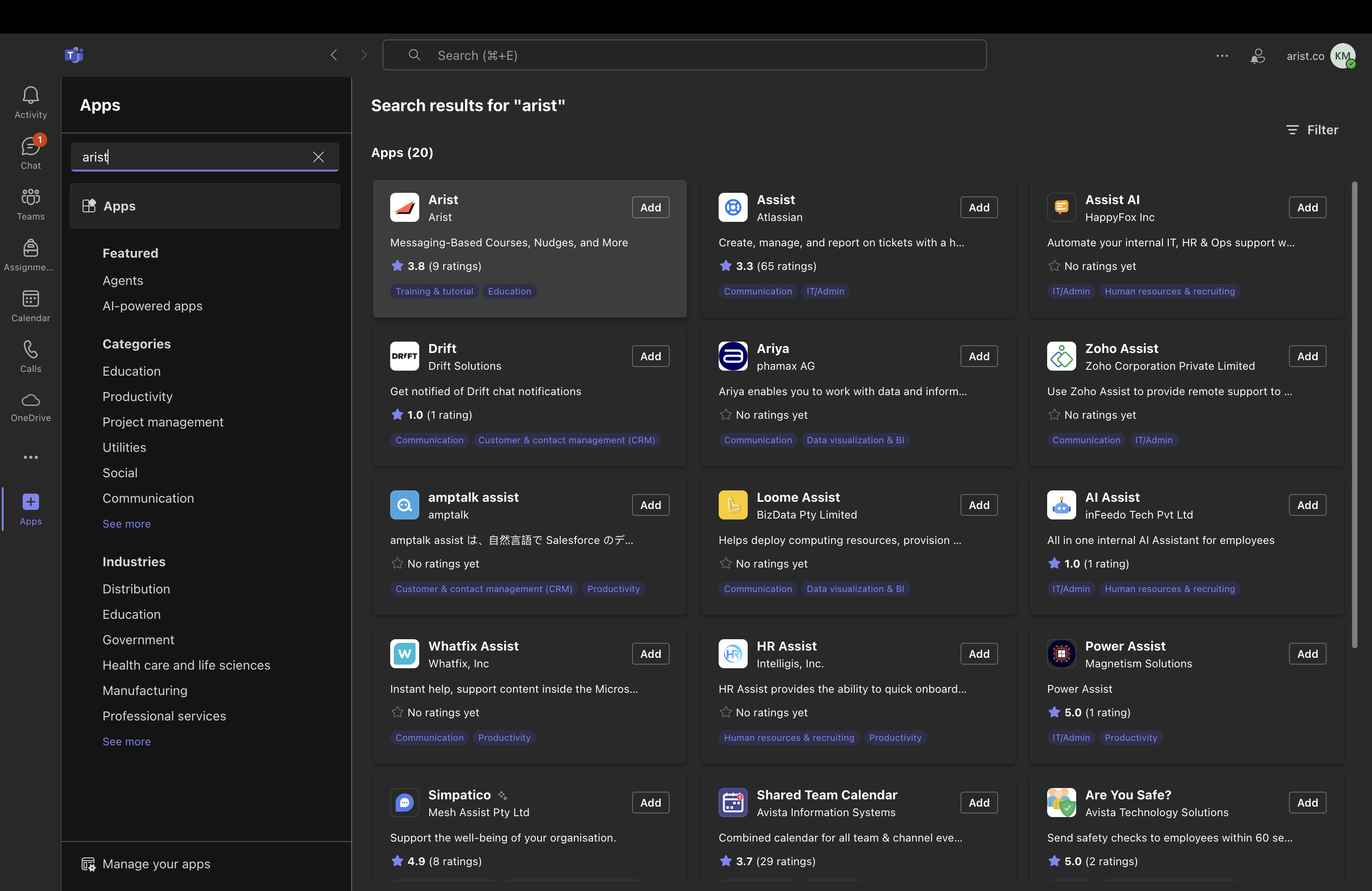Go forward with the right arrow
This screenshot has width=1372, height=891.
(364, 55)
